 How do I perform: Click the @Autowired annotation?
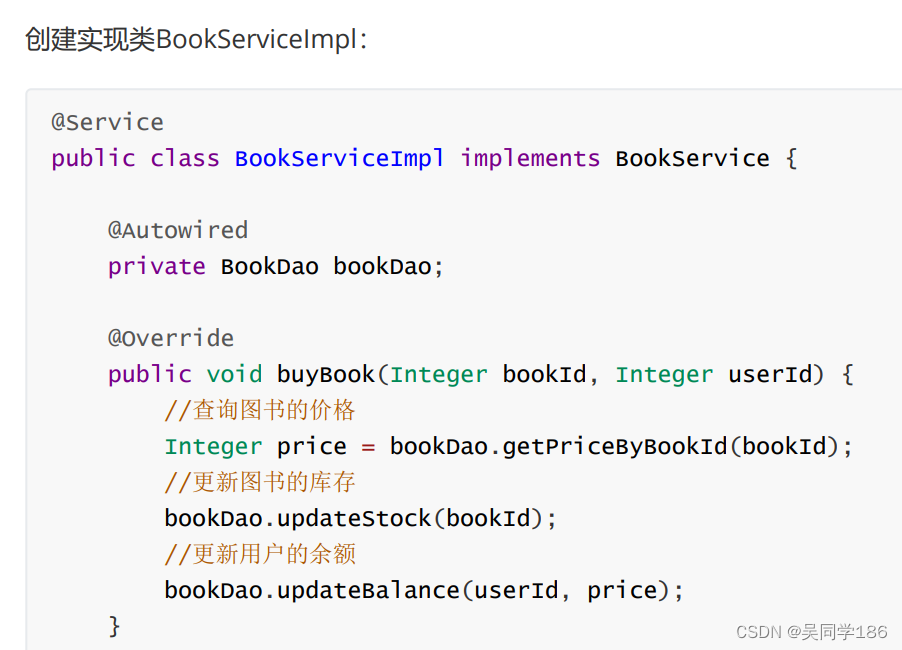coord(178,230)
